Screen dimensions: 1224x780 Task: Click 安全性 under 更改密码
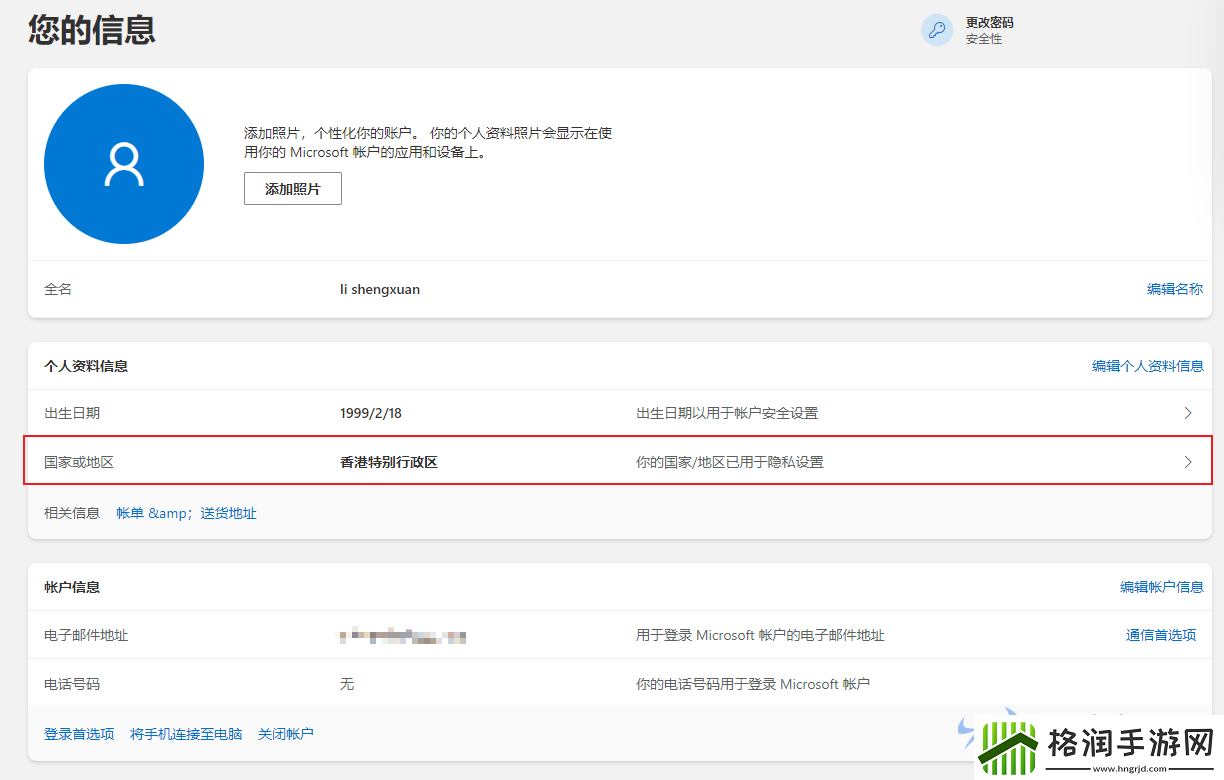pos(983,39)
